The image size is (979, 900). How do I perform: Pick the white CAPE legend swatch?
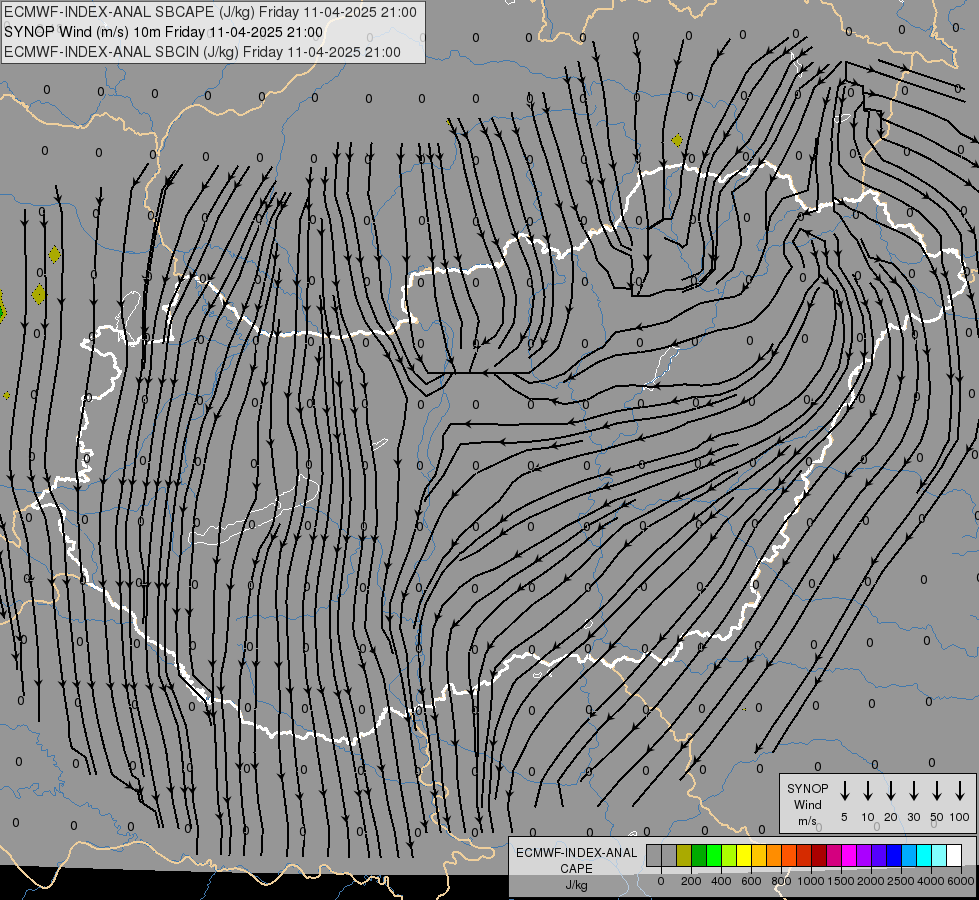(x=954, y=855)
